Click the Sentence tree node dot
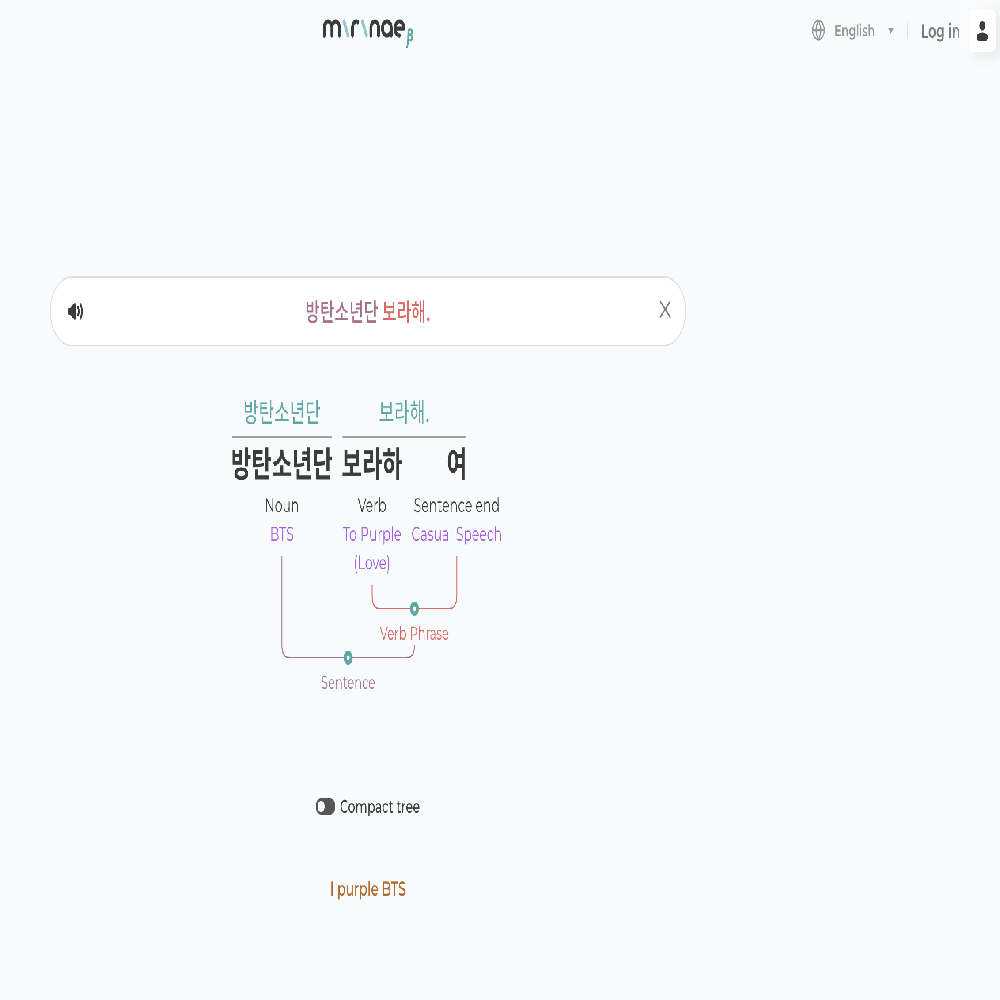1000x1000 pixels. pos(348,657)
